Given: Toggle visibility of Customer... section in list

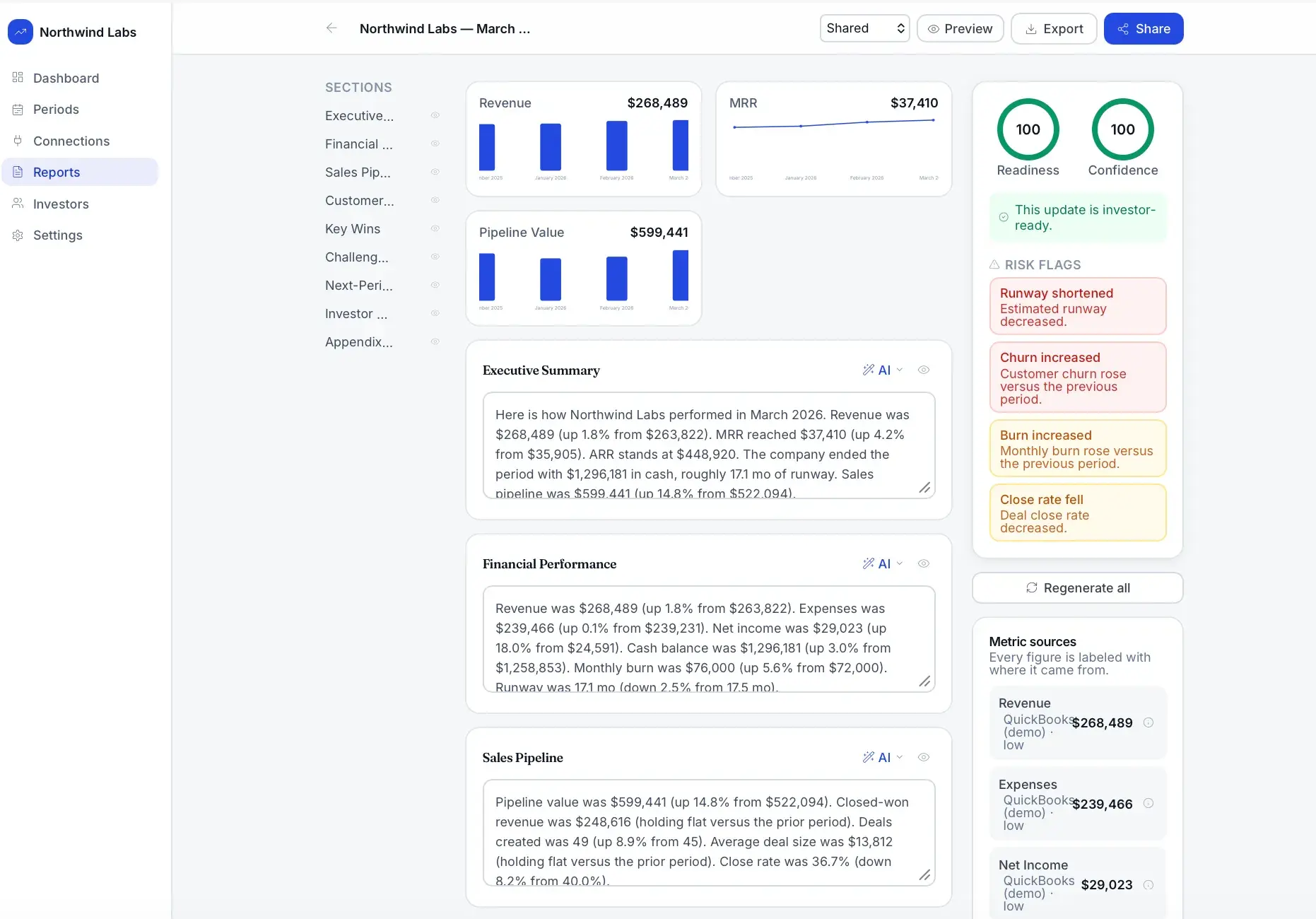Looking at the screenshot, I should [x=435, y=200].
